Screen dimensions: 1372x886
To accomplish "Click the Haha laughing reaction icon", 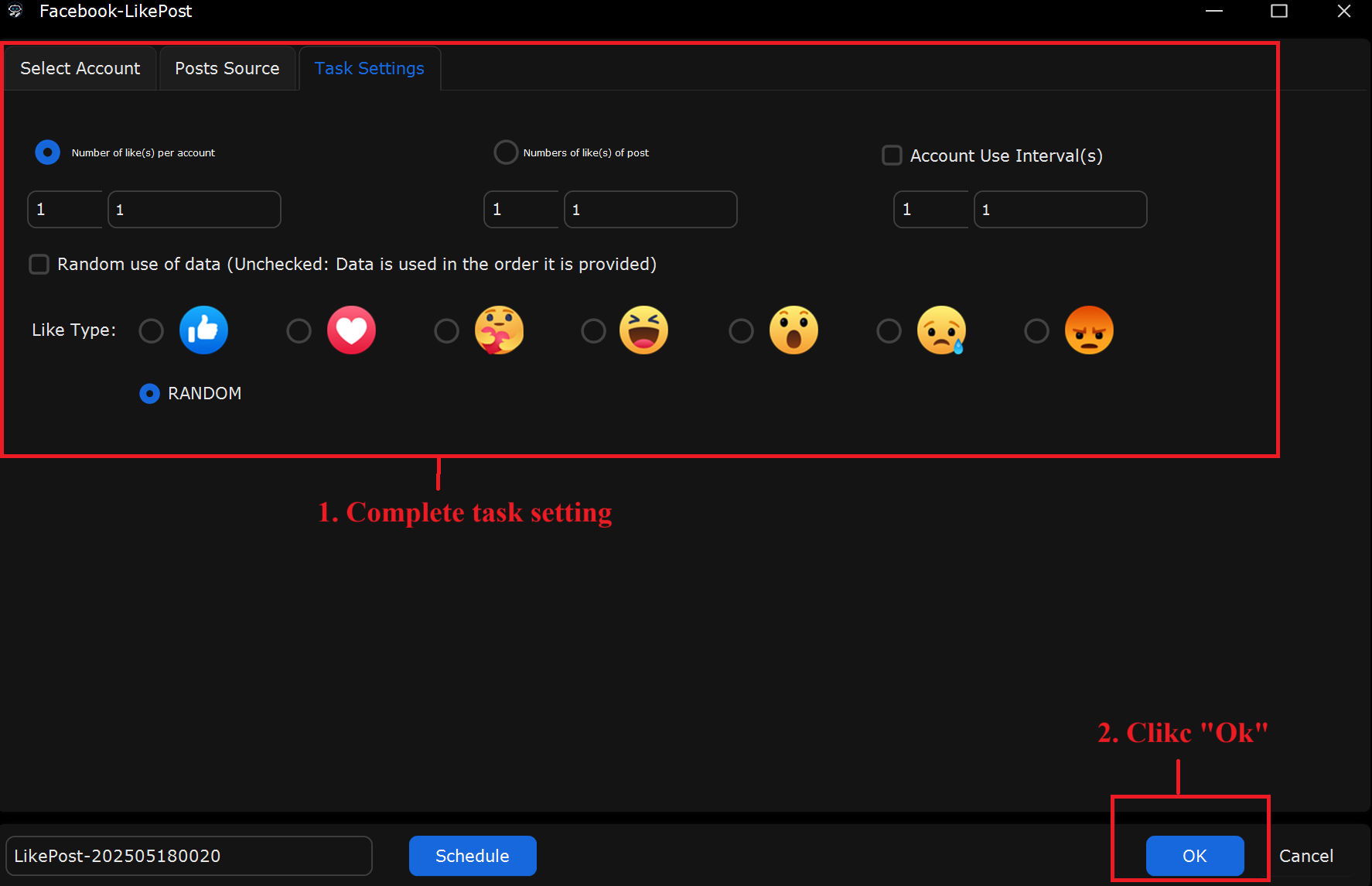I will click(x=643, y=330).
